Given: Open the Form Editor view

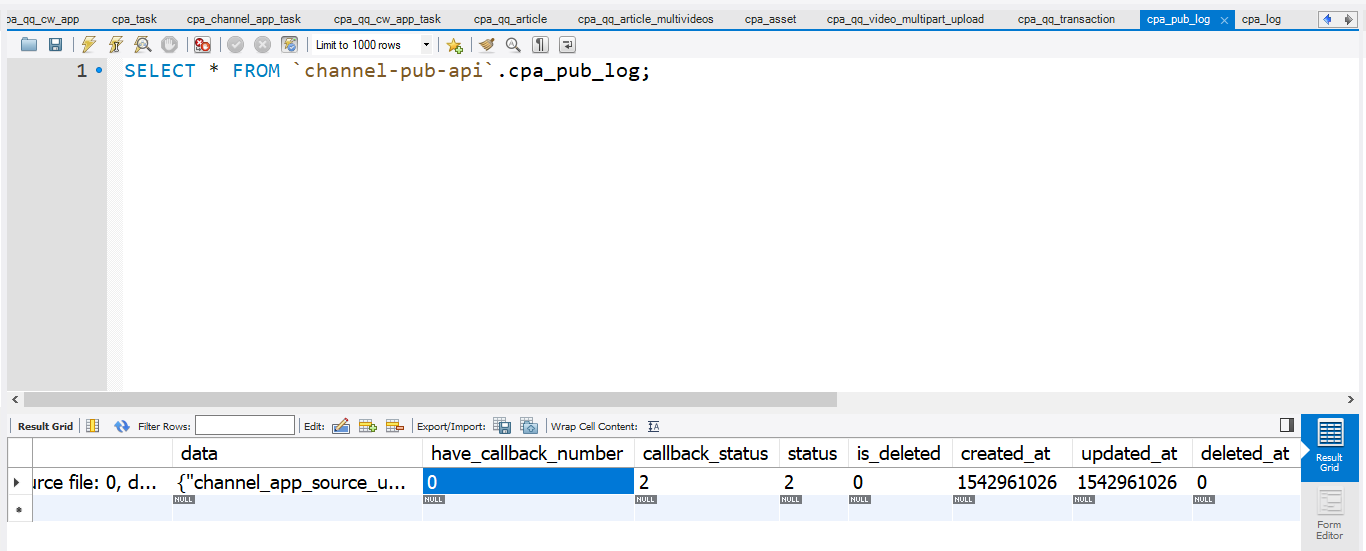Looking at the screenshot, I should (x=1329, y=514).
